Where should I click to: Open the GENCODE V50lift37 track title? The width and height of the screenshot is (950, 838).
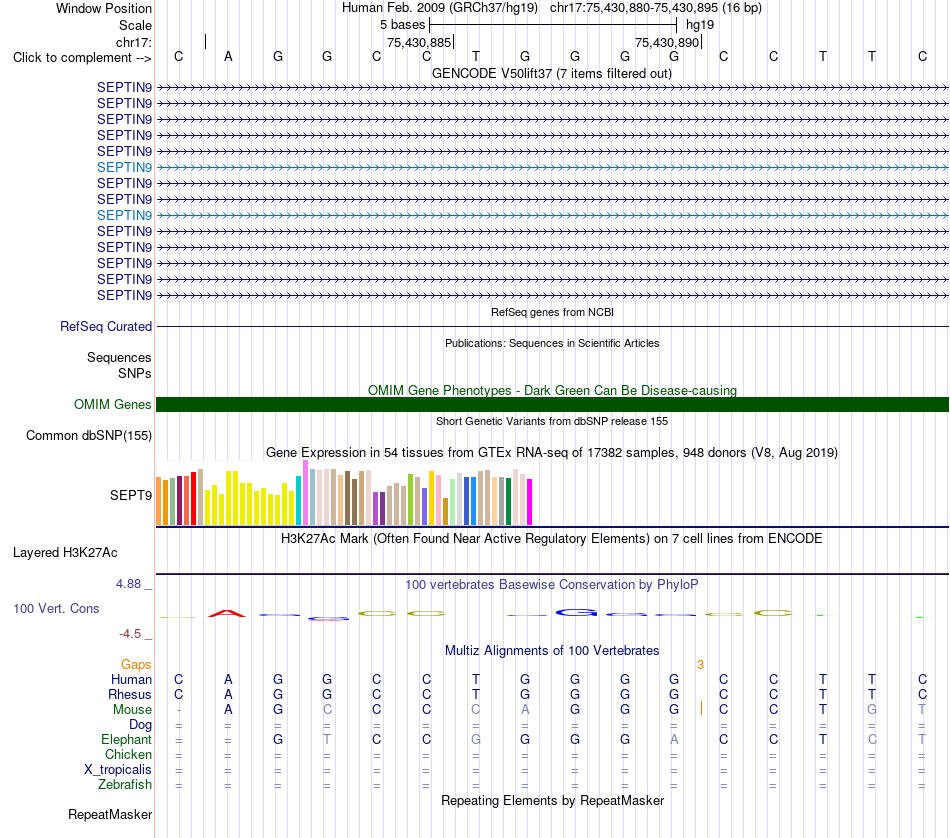(x=551, y=73)
